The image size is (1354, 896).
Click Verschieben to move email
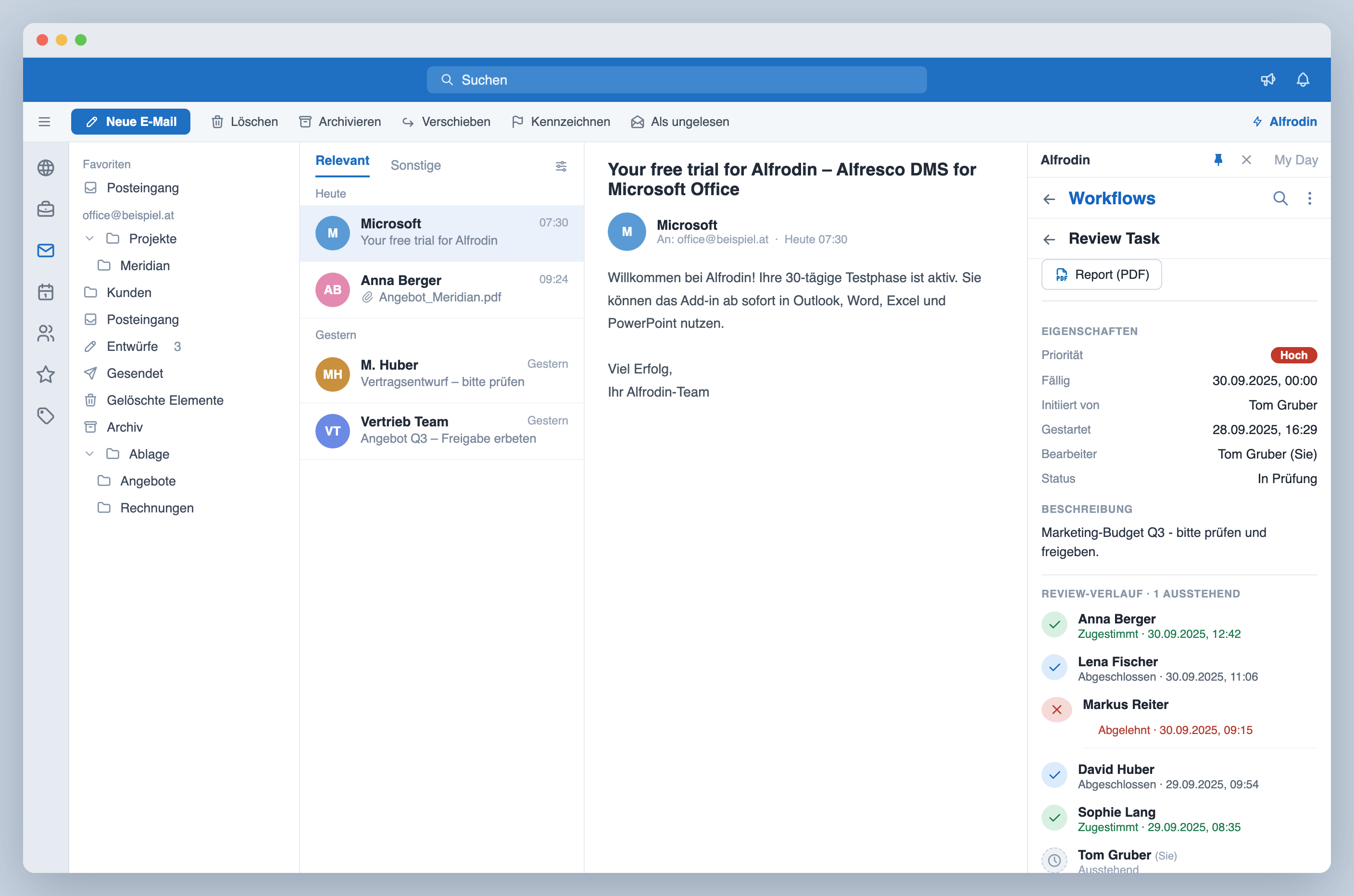point(446,122)
